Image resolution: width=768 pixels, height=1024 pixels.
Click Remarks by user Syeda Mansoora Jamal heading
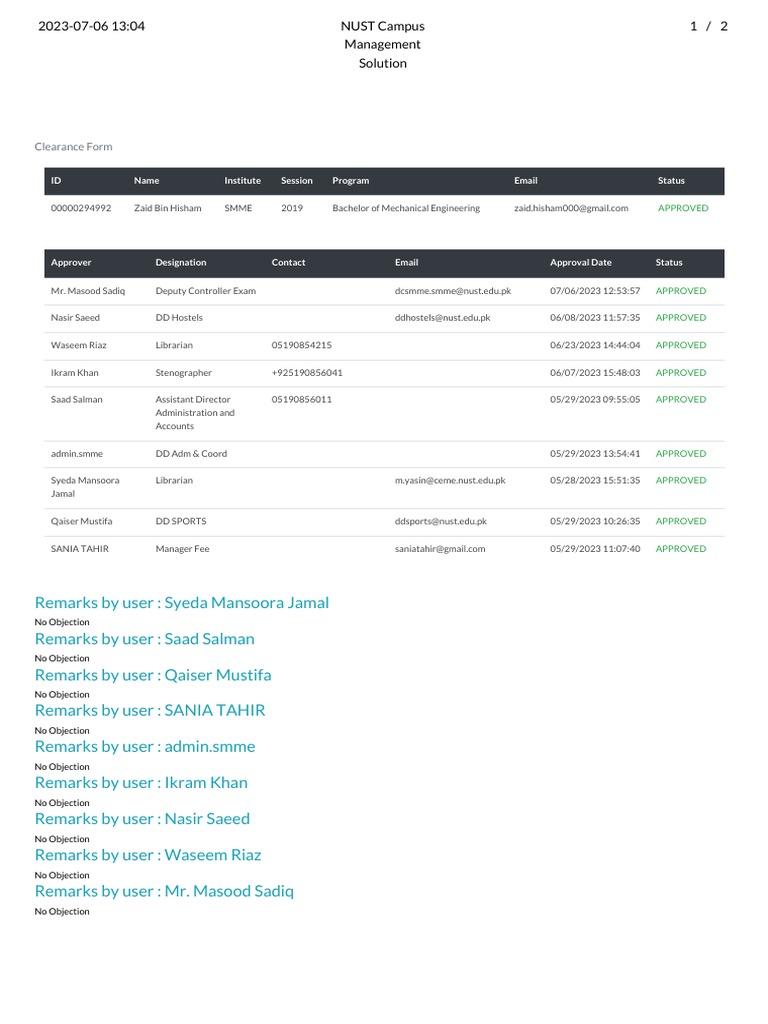pos(181,603)
